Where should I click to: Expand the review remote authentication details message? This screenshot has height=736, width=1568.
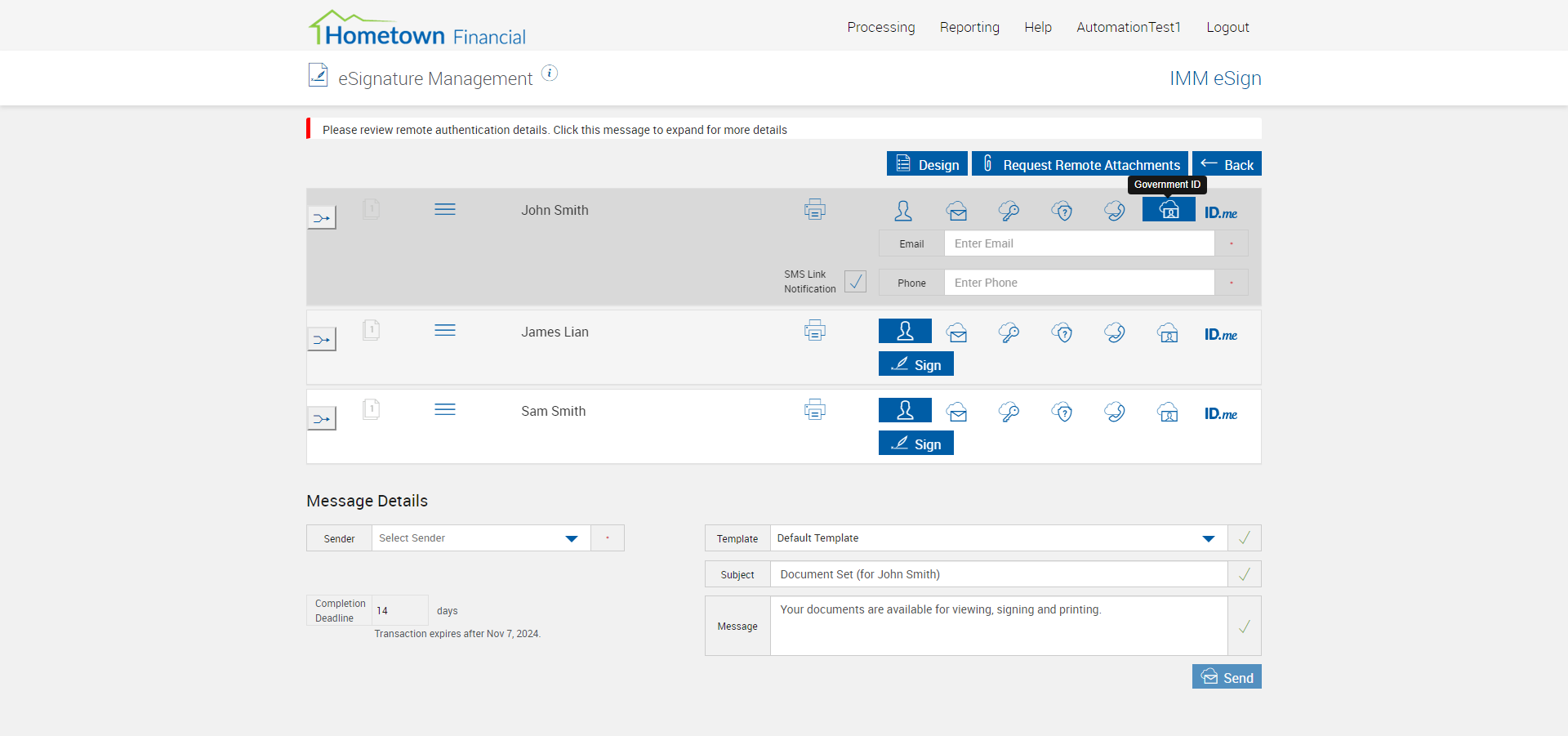coord(555,130)
